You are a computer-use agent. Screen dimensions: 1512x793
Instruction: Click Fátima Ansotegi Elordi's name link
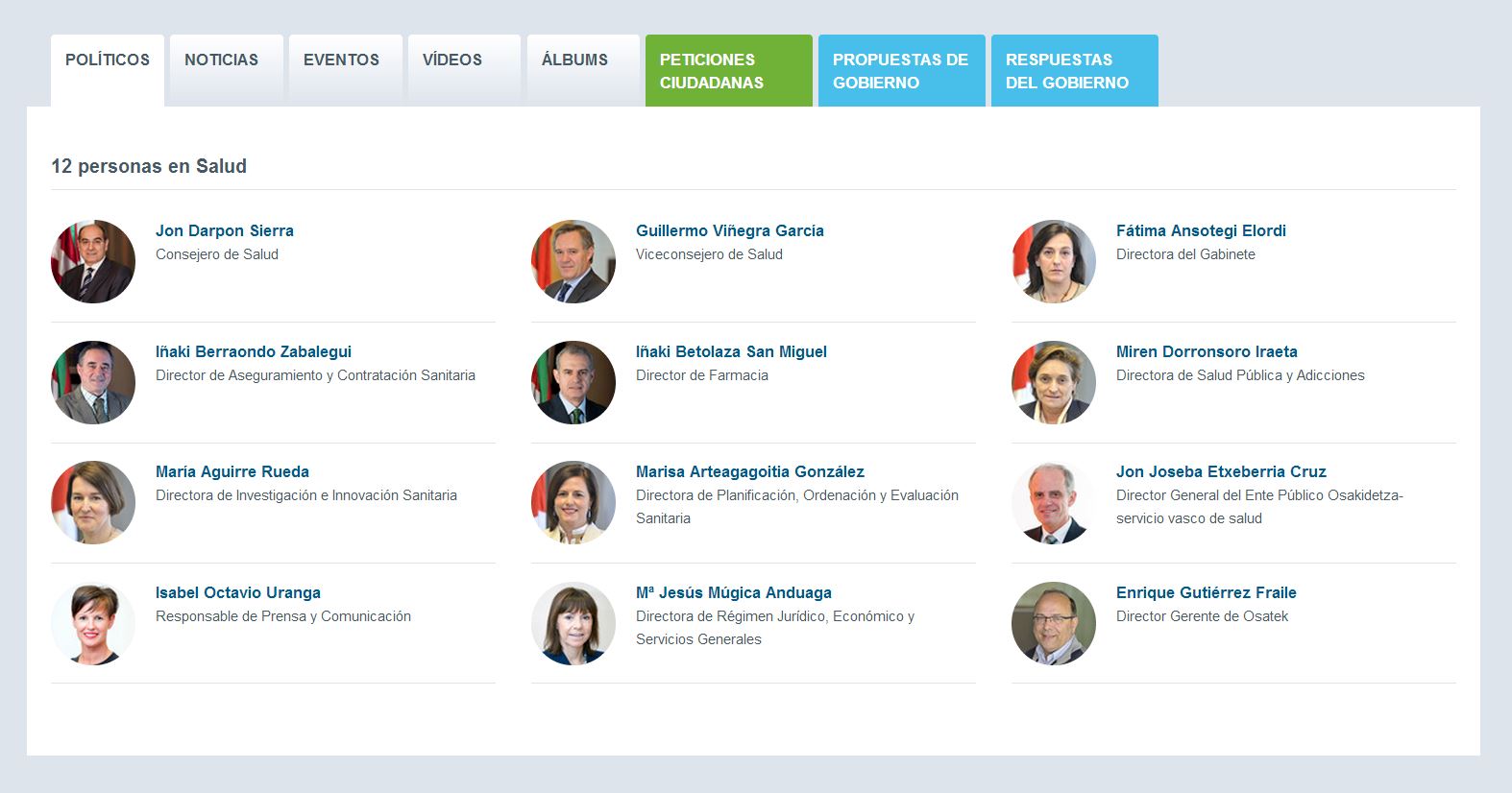coord(1201,230)
